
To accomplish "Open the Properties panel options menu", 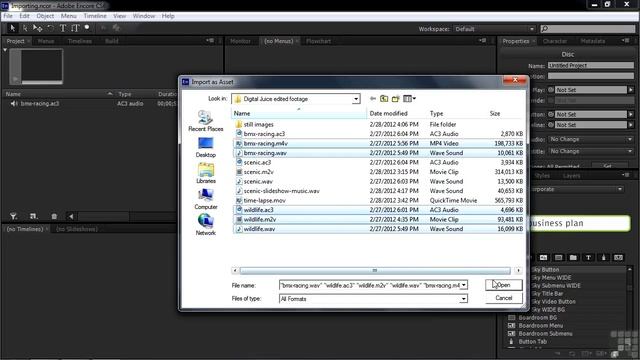I will click(x=625, y=41).
